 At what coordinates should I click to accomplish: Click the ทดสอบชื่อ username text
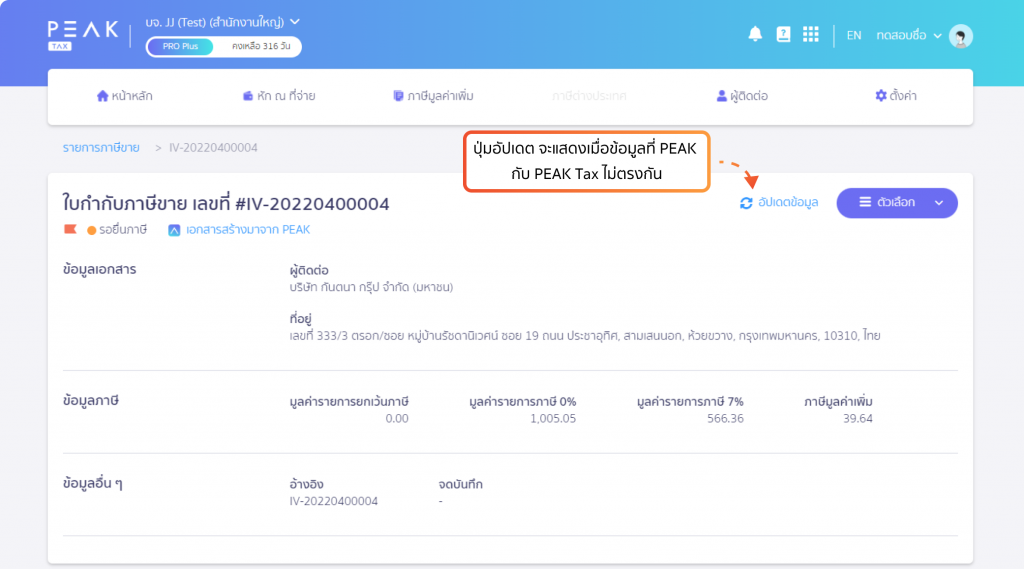901,36
